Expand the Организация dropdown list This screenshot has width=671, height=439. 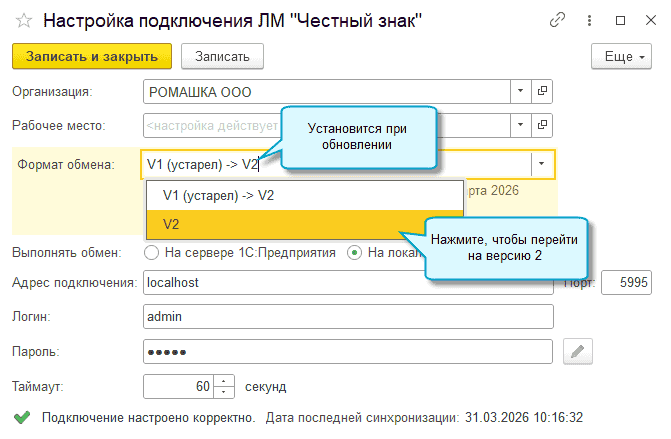tap(520, 91)
